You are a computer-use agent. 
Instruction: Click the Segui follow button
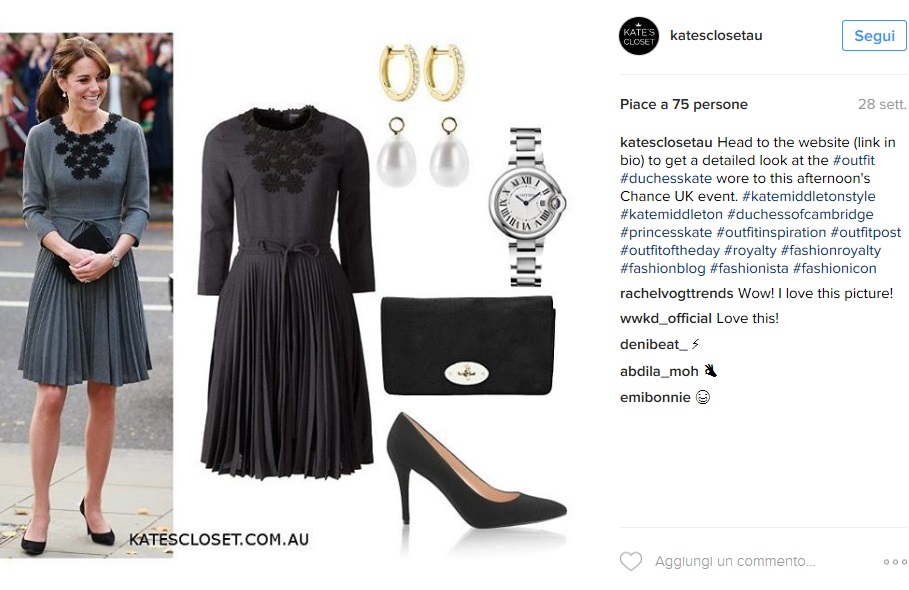tap(874, 35)
